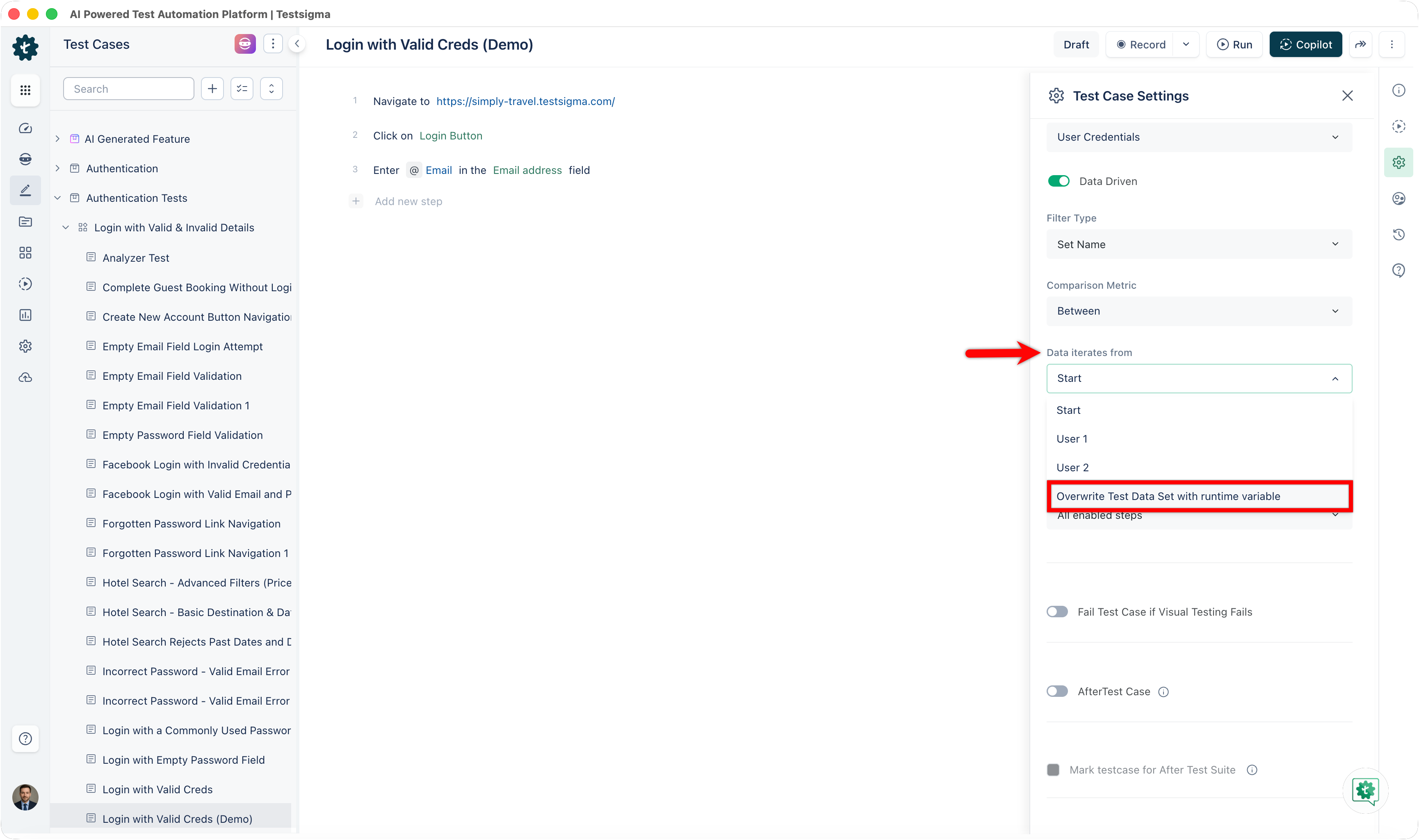Open the dotted play icon on right rail
The image size is (1419, 840).
(1398, 126)
